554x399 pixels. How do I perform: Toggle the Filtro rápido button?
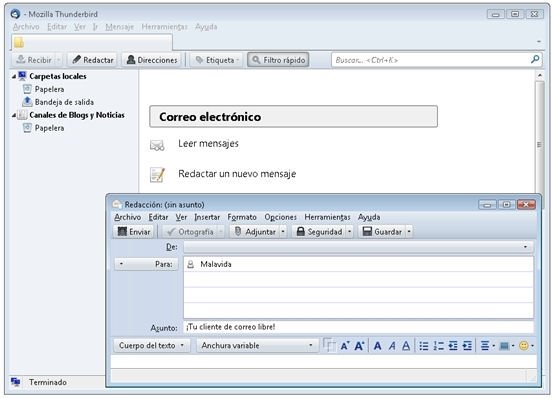(278, 60)
